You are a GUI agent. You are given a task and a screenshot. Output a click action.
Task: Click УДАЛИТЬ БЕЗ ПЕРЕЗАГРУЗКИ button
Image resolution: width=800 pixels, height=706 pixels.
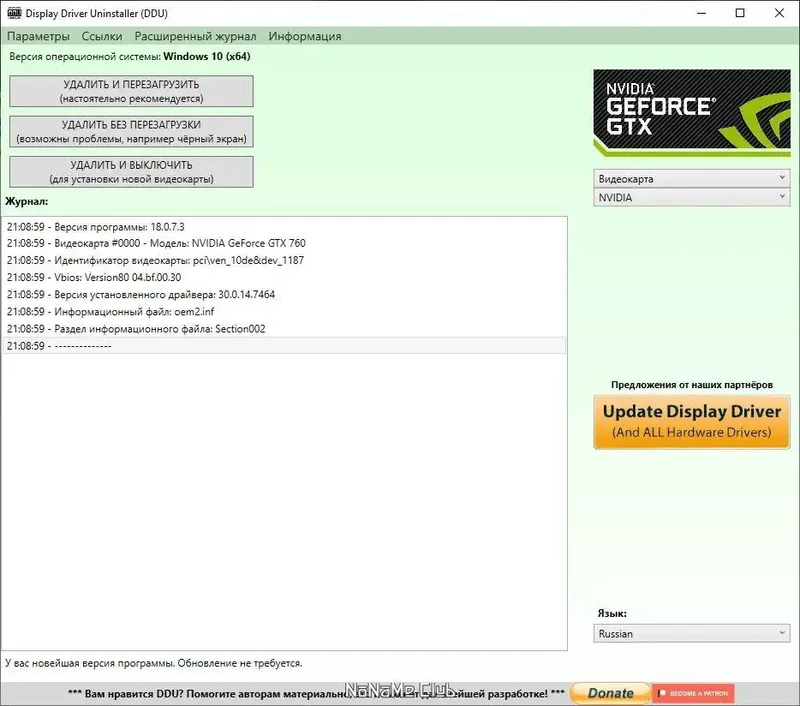[130, 131]
